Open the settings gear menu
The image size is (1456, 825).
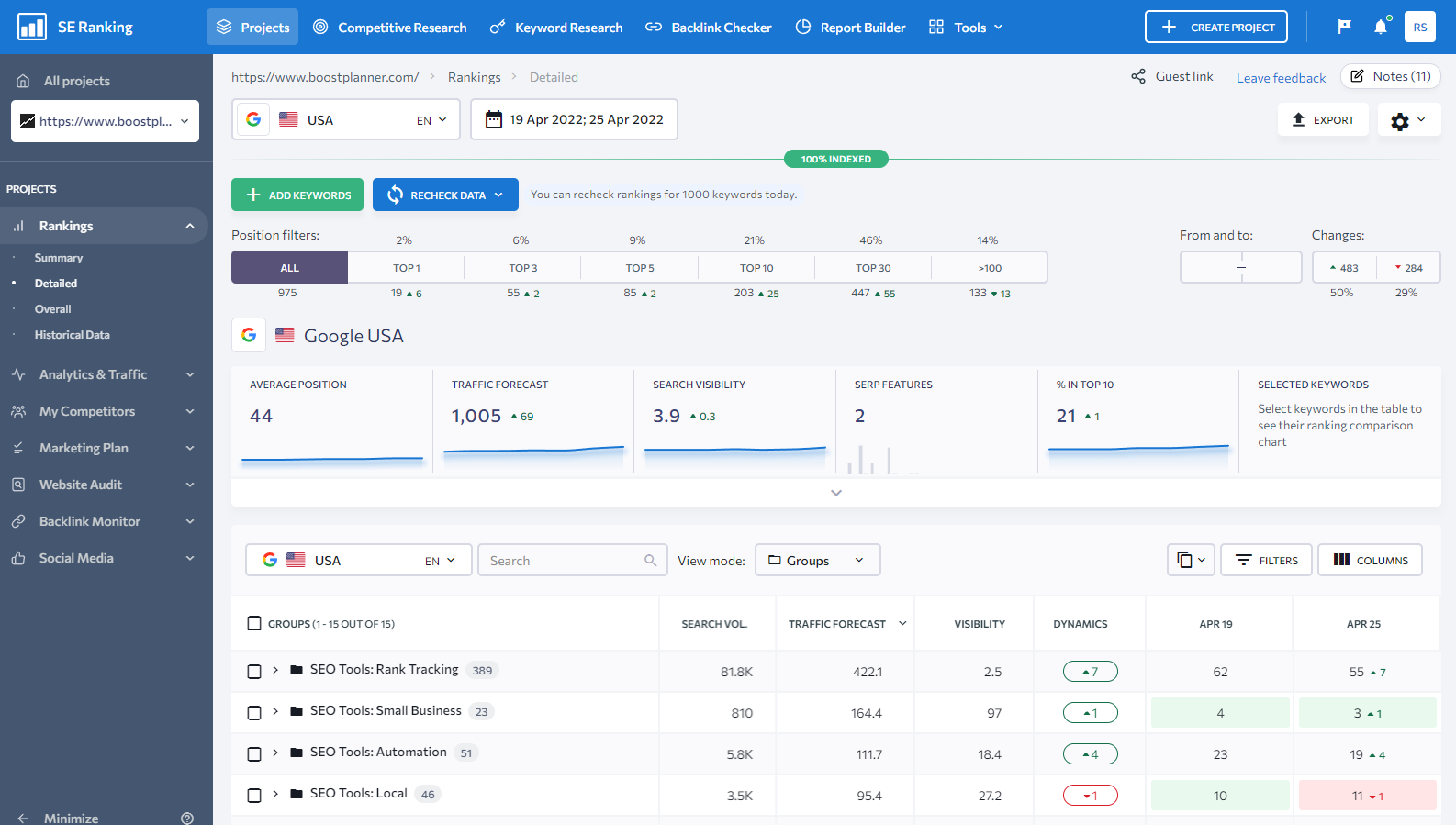tap(1408, 120)
